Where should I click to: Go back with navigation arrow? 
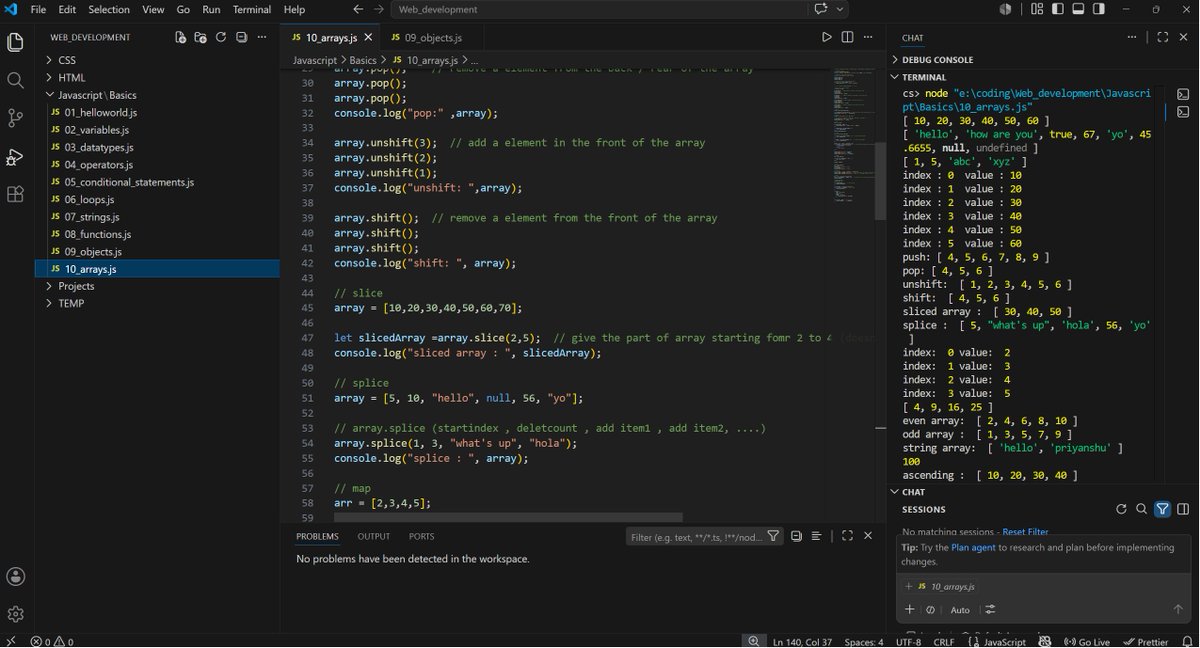click(359, 9)
